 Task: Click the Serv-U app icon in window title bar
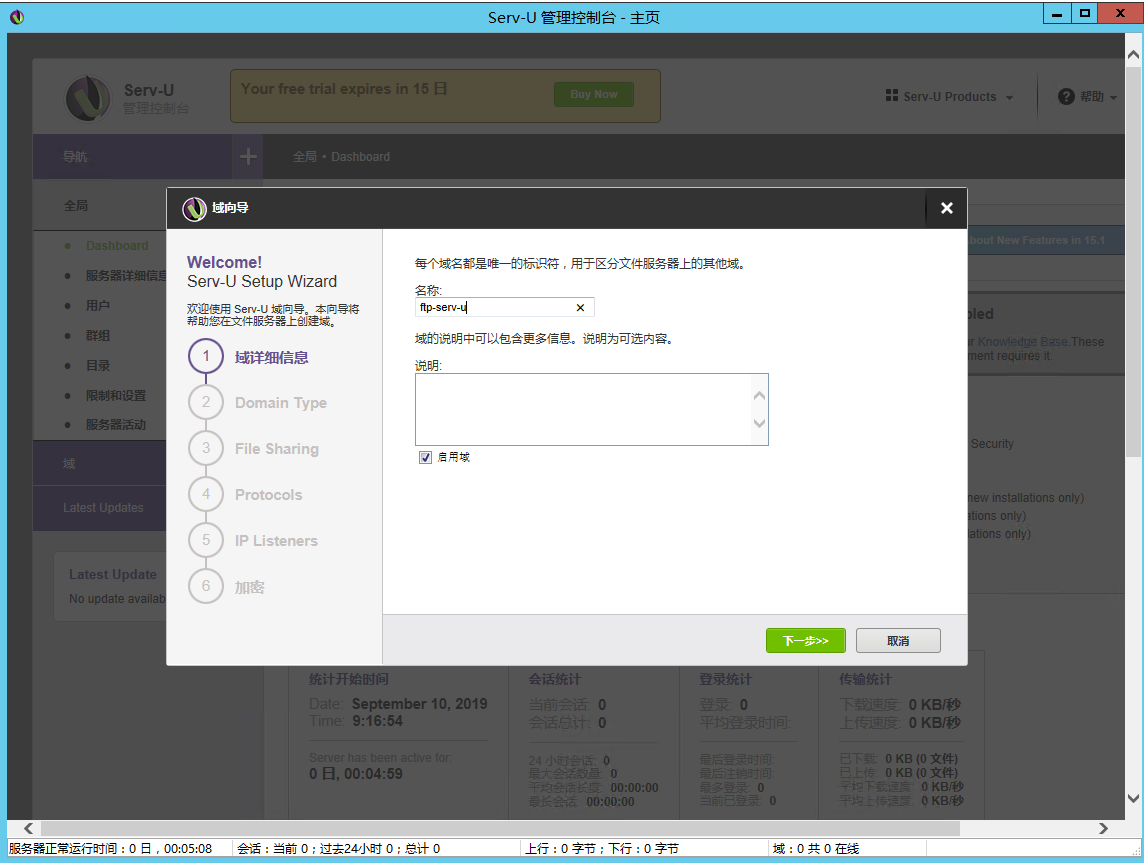coord(17,17)
